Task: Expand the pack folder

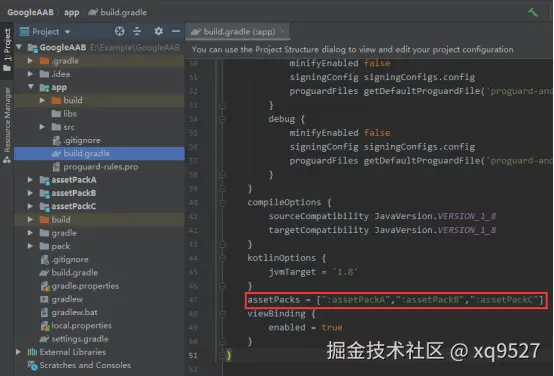Action: click(x=30, y=246)
